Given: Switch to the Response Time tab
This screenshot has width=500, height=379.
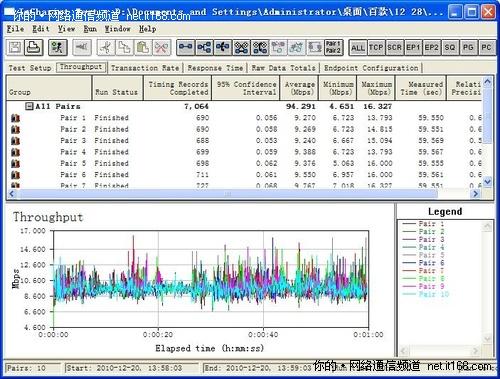Looking at the screenshot, I should [215, 68].
